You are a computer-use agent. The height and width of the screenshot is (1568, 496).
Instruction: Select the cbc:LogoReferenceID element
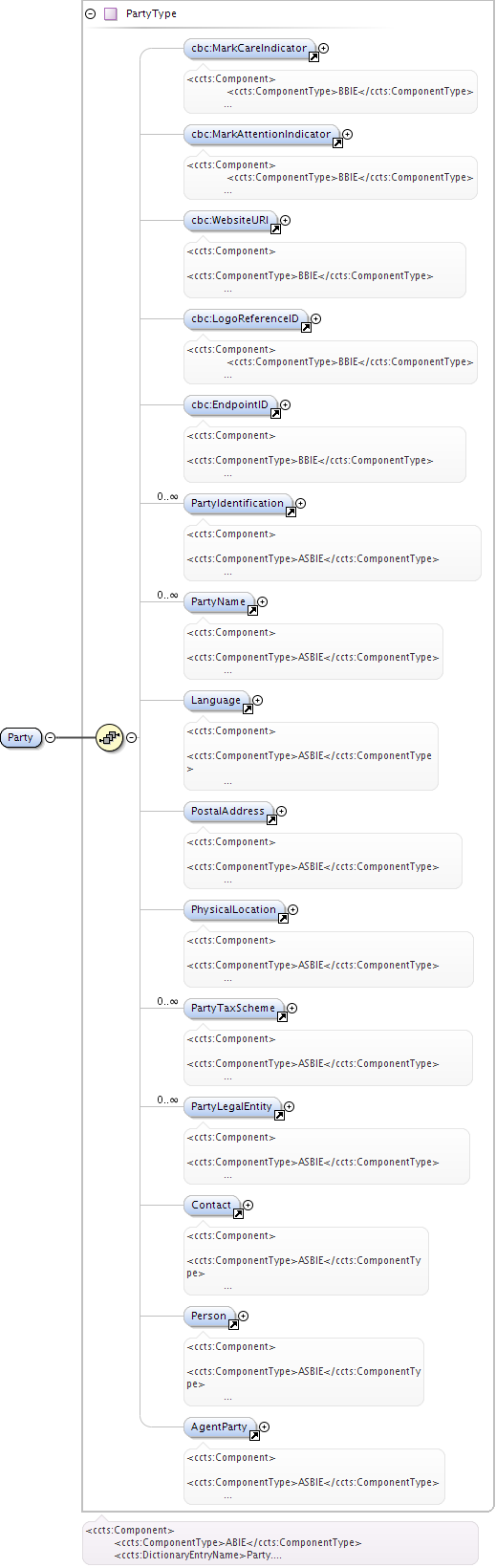click(x=247, y=319)
